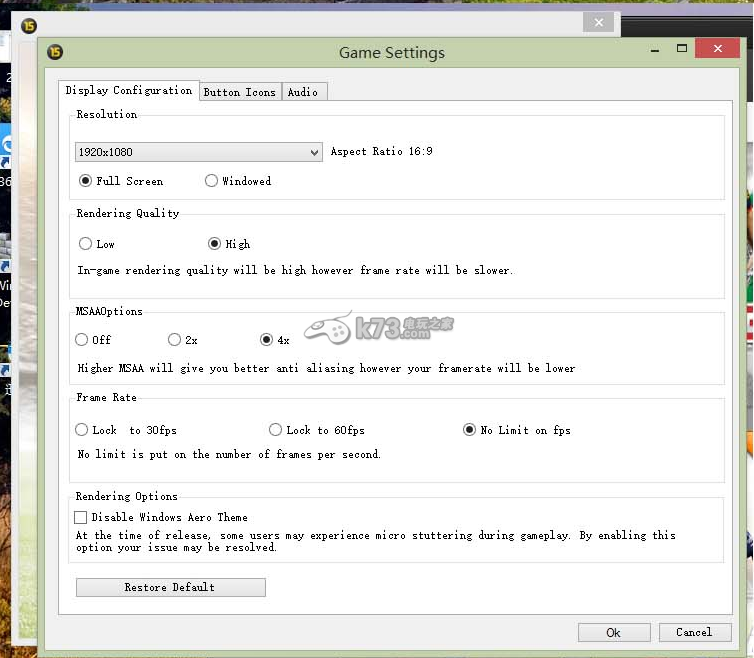The width and height of the screenshot is (754, 658).
Task: Close the background window behind Game Settings
Action: coord(598,22)
